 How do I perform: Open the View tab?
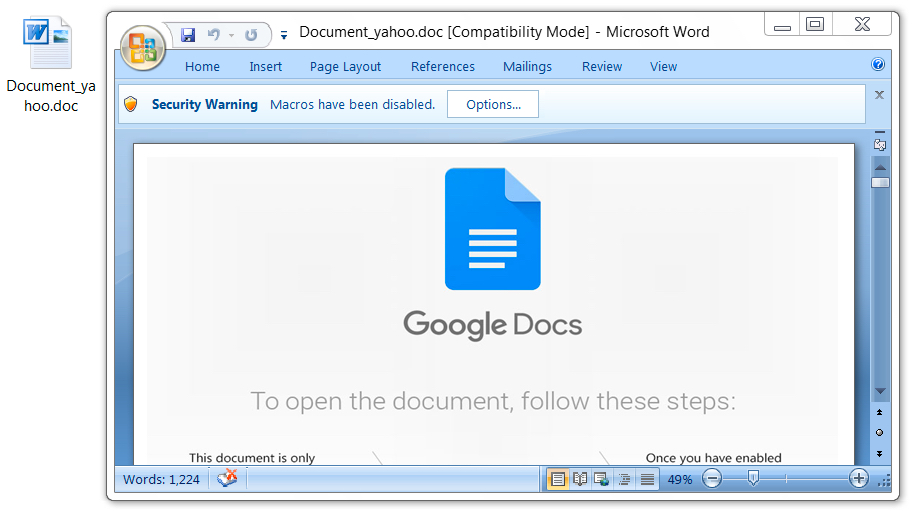point(663,66)
